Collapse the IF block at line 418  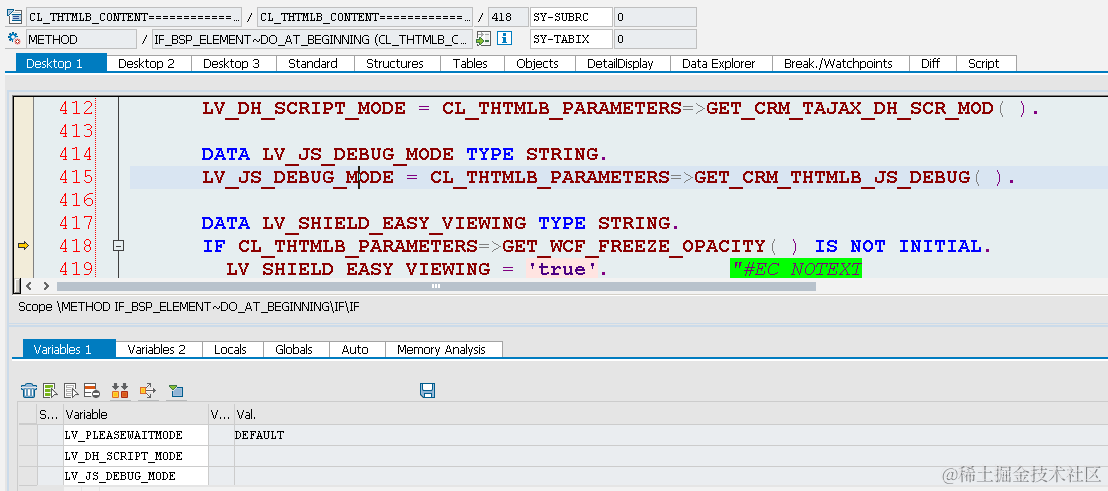119,246
